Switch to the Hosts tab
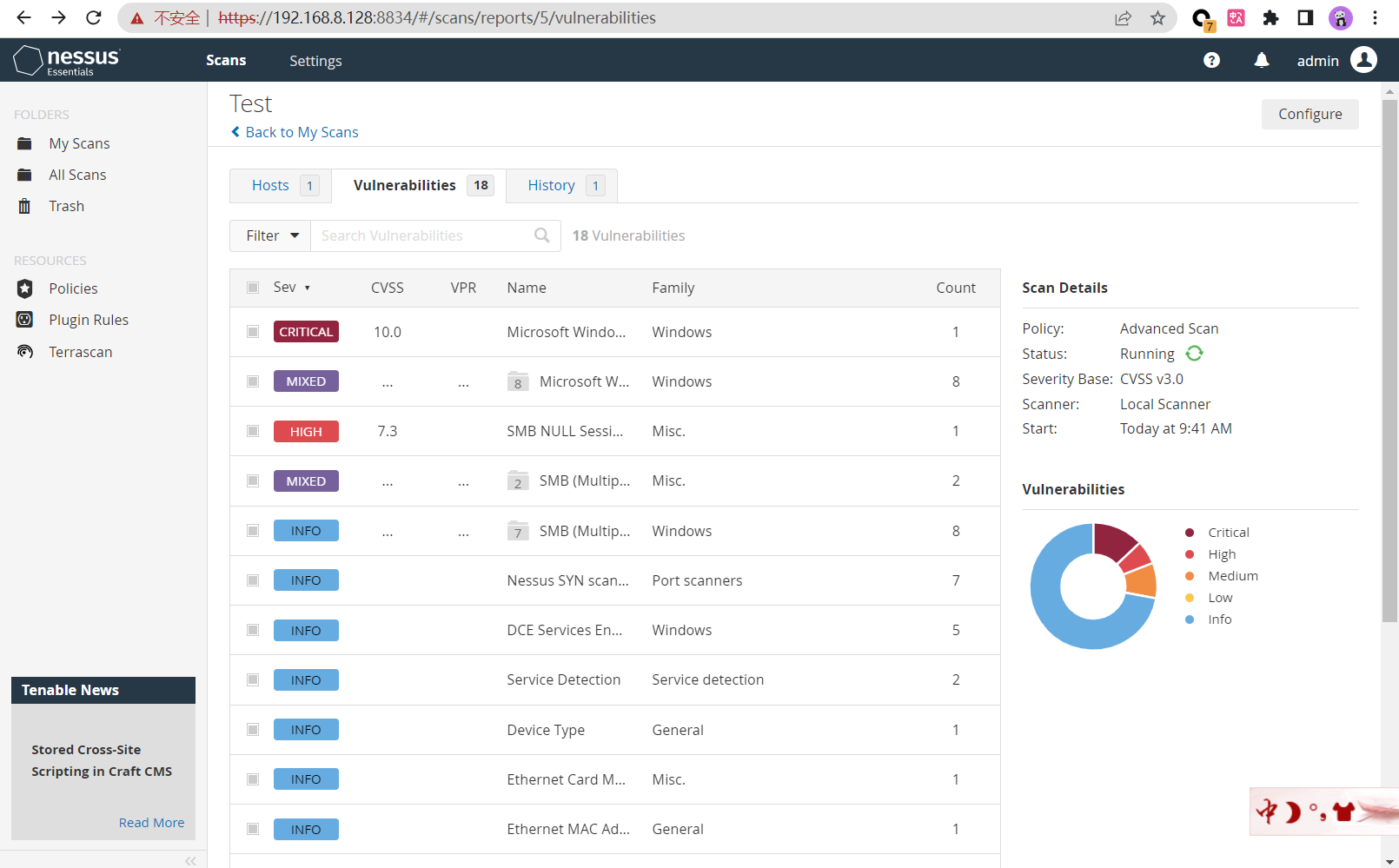This screenshot has width=1399, height=868. (282, 185)
